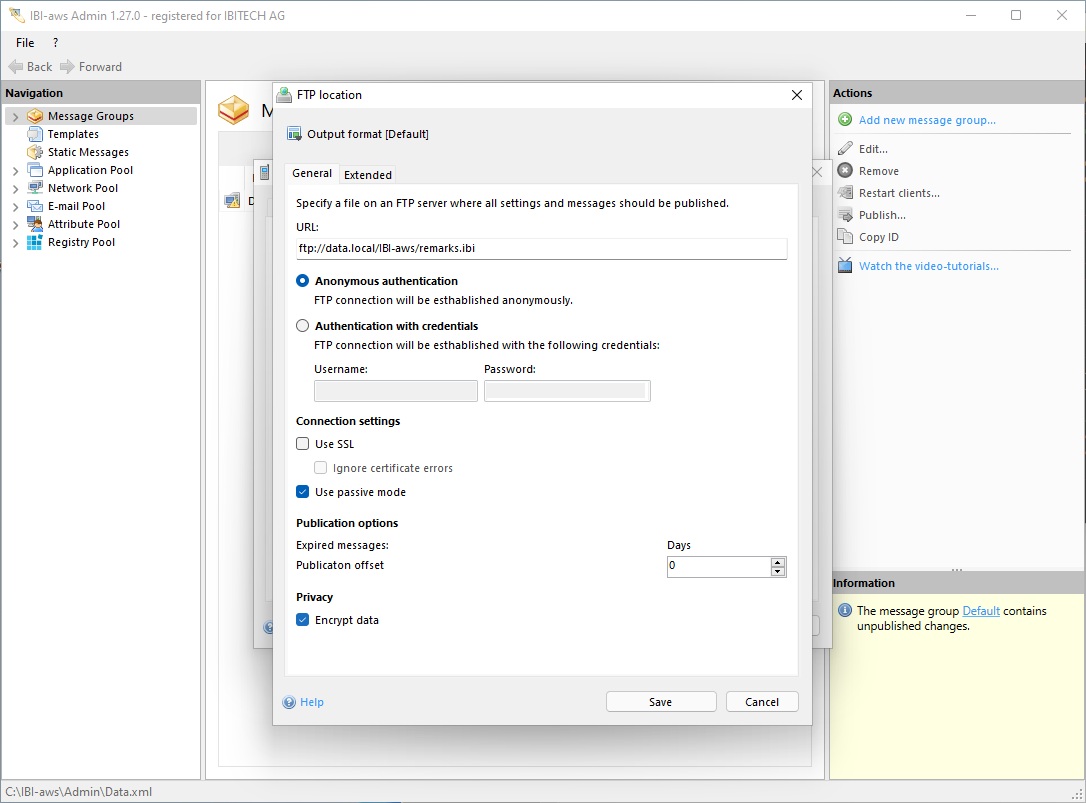Click the Attribute Pool icon

[x=35, y=224]
